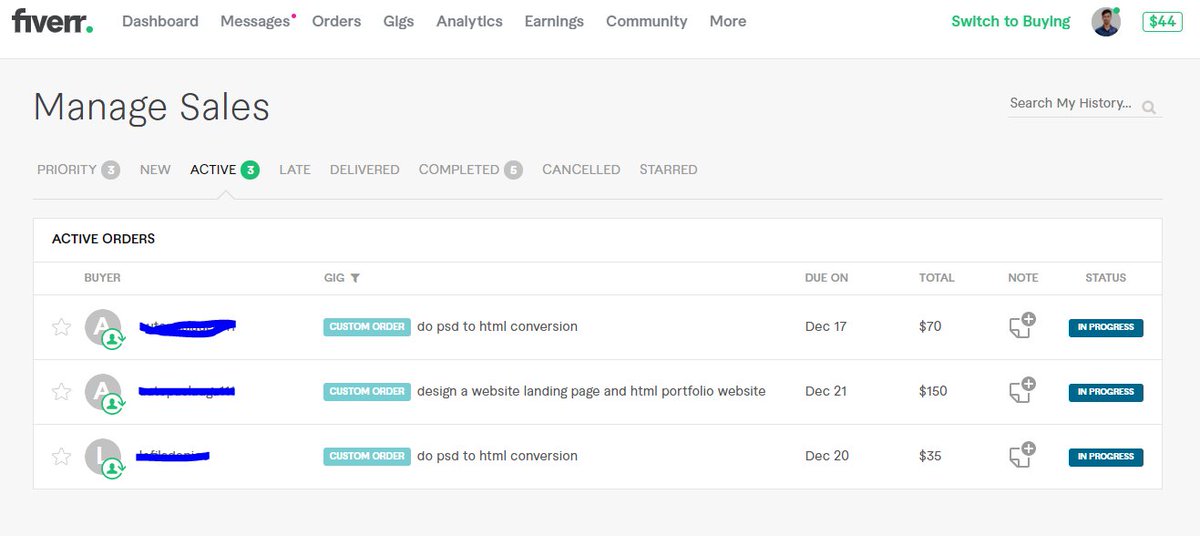The image size is (1200, 536).
Task: Click the Note column header
Action: pyautogui.click(x=1023, y=278)
